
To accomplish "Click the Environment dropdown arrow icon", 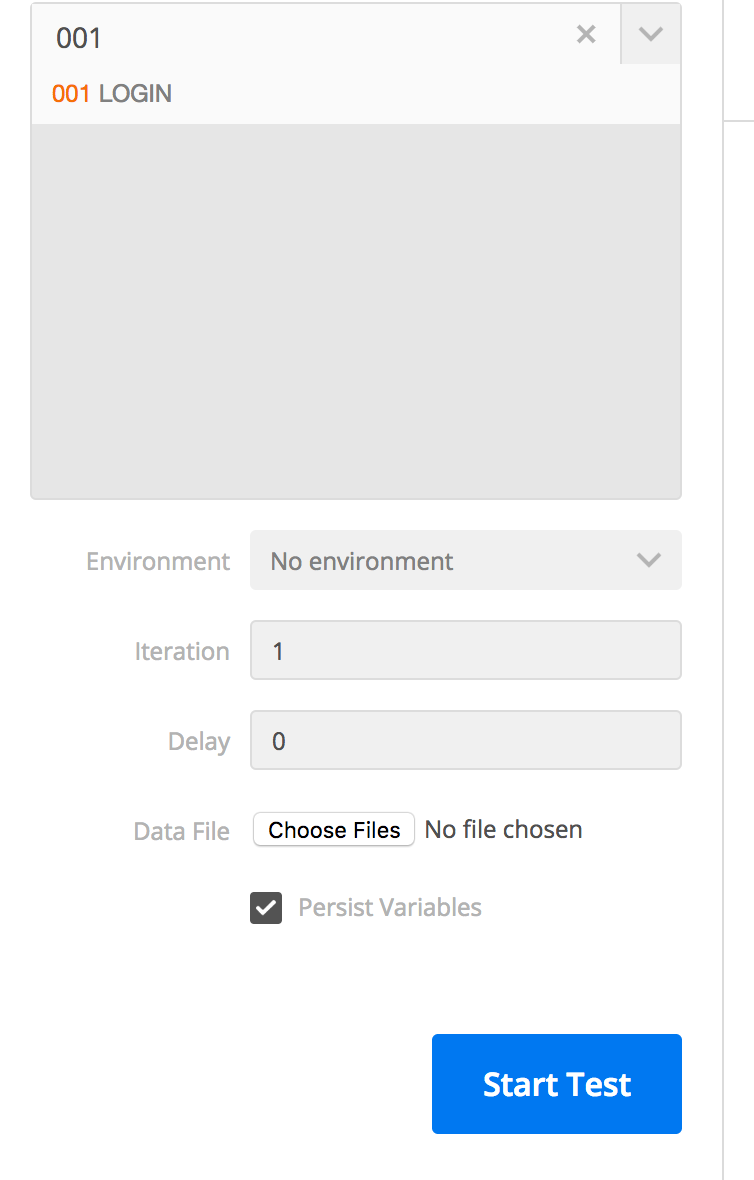I will coord(649,561).
